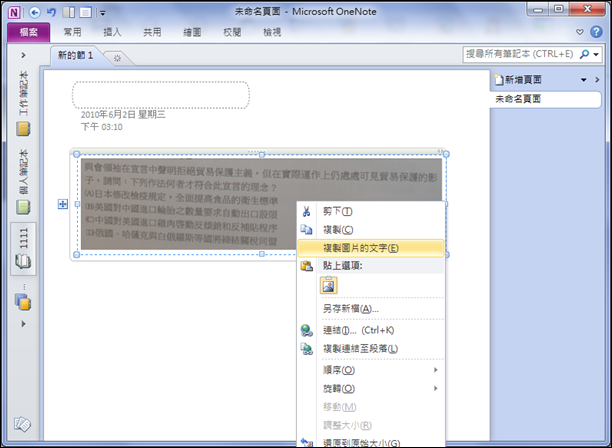The image size is (612, 448).
Task: Click the Back arrow in quick access toolbar
Action: 35,12
